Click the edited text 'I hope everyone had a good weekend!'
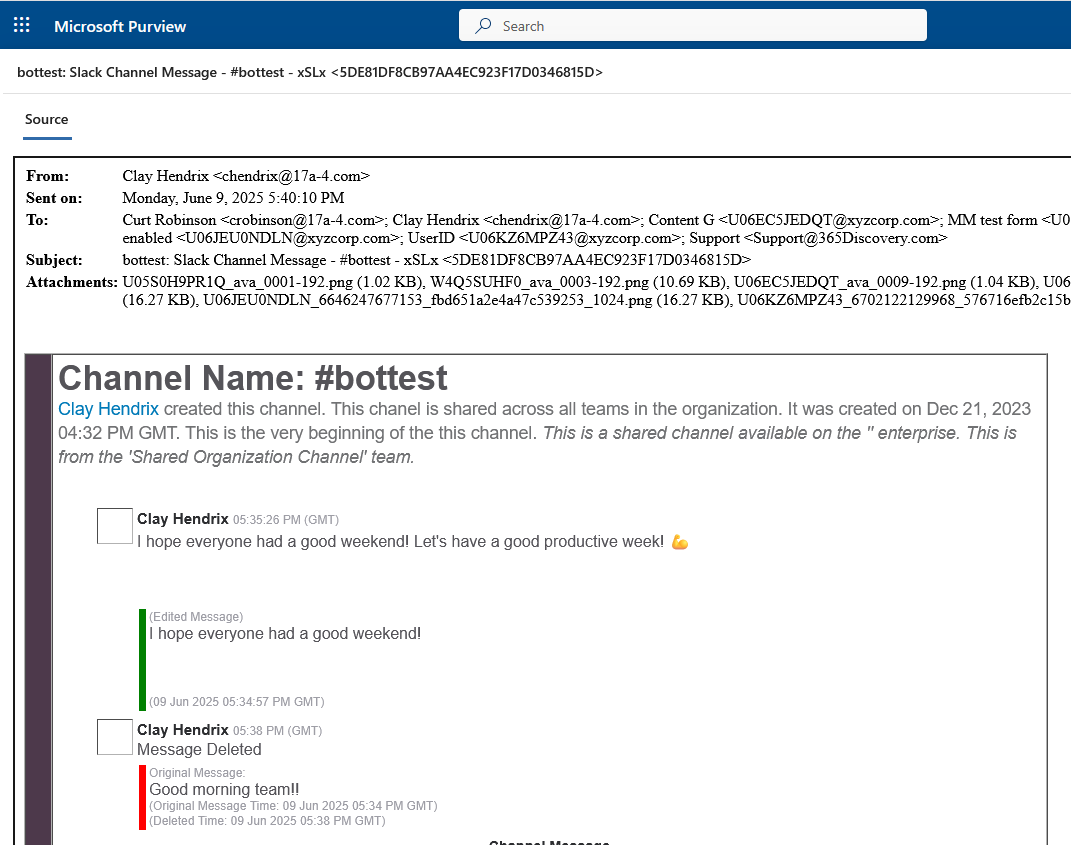The width and height of the screenshot is (1071, 845). (285, 634)
